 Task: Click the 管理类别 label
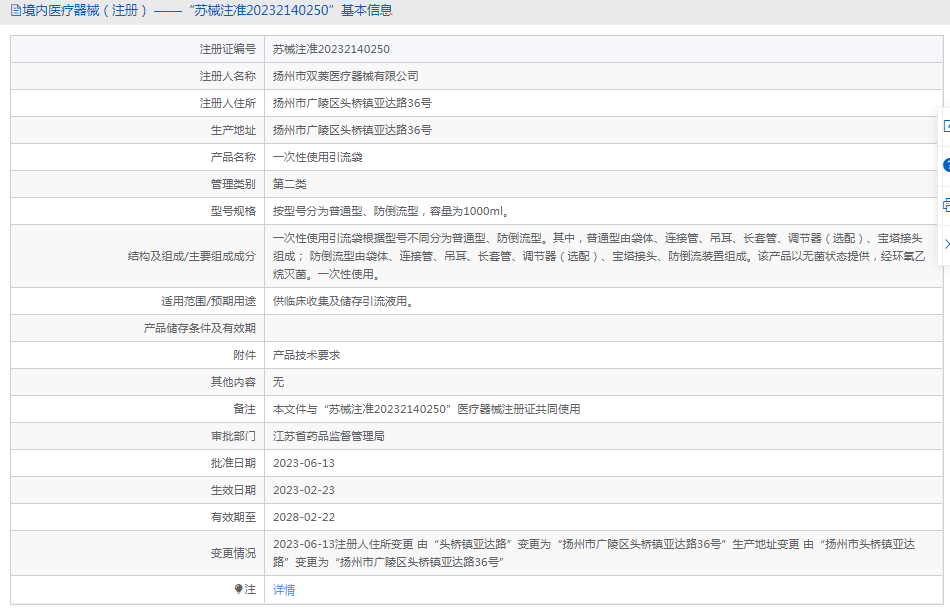click(233, 184)
